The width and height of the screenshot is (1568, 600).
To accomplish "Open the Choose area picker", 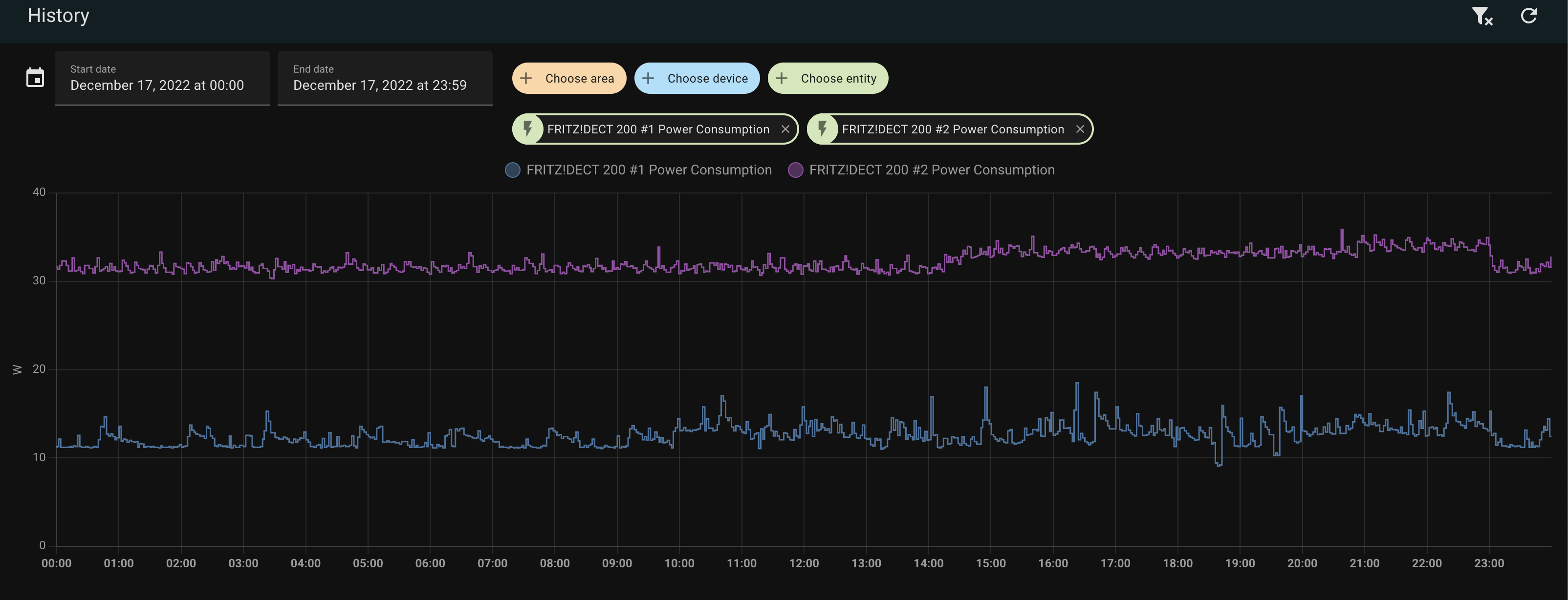I will point(579,79).
